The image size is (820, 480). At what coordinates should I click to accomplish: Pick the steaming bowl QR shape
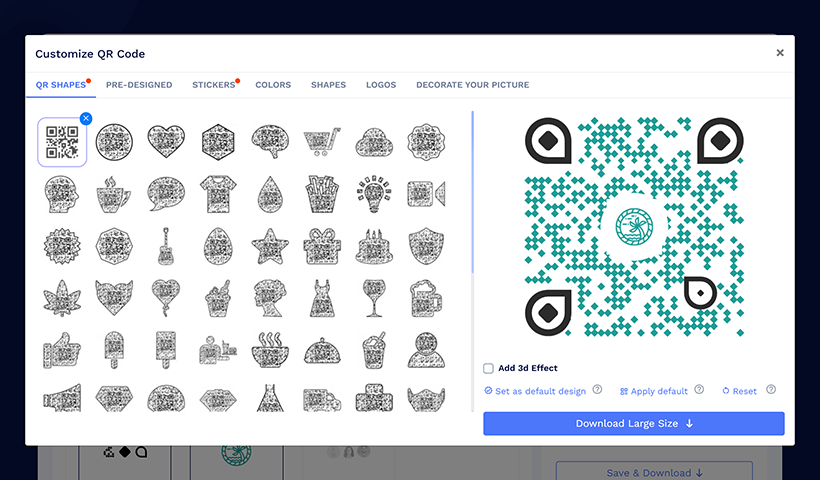(x=270, y=350)
